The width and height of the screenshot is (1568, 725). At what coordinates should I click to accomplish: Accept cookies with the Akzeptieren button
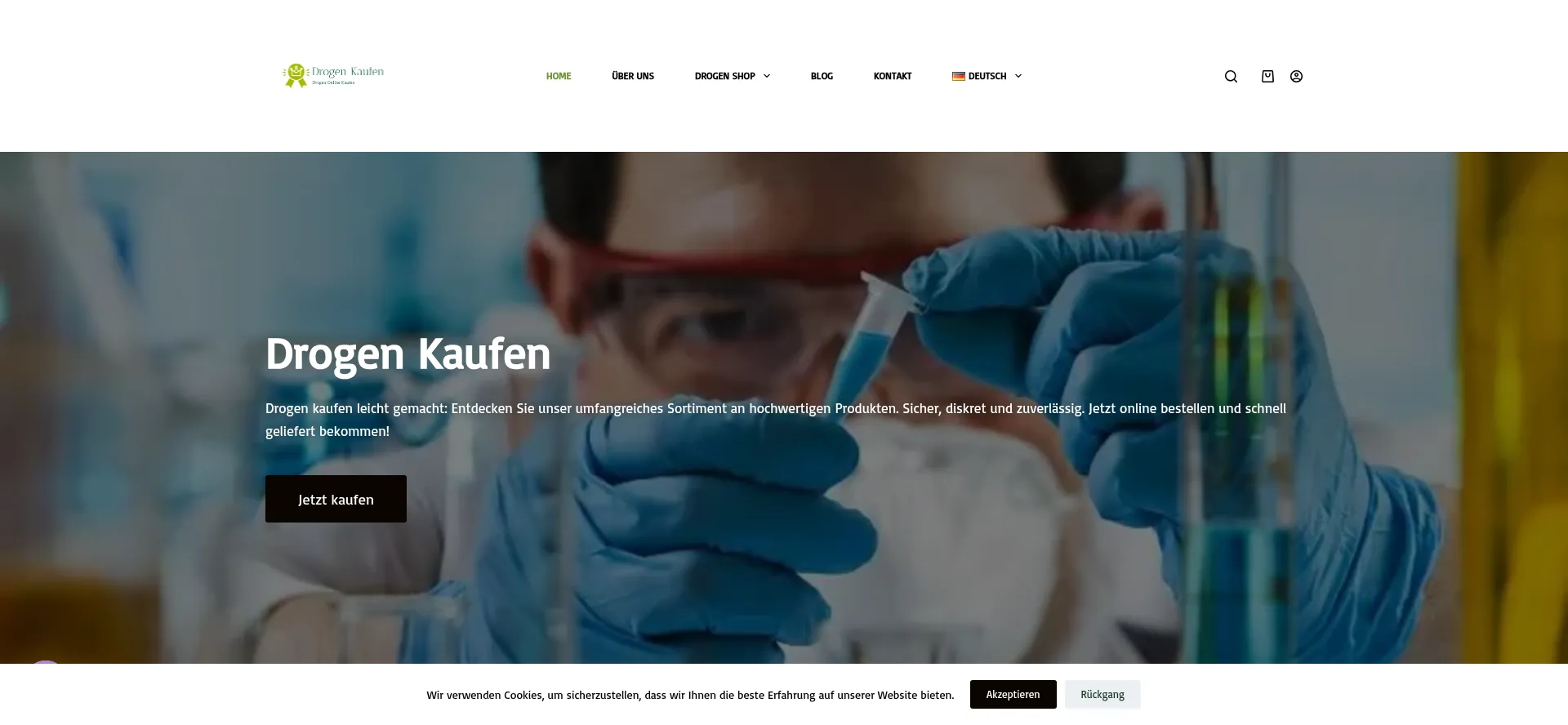1013,694
